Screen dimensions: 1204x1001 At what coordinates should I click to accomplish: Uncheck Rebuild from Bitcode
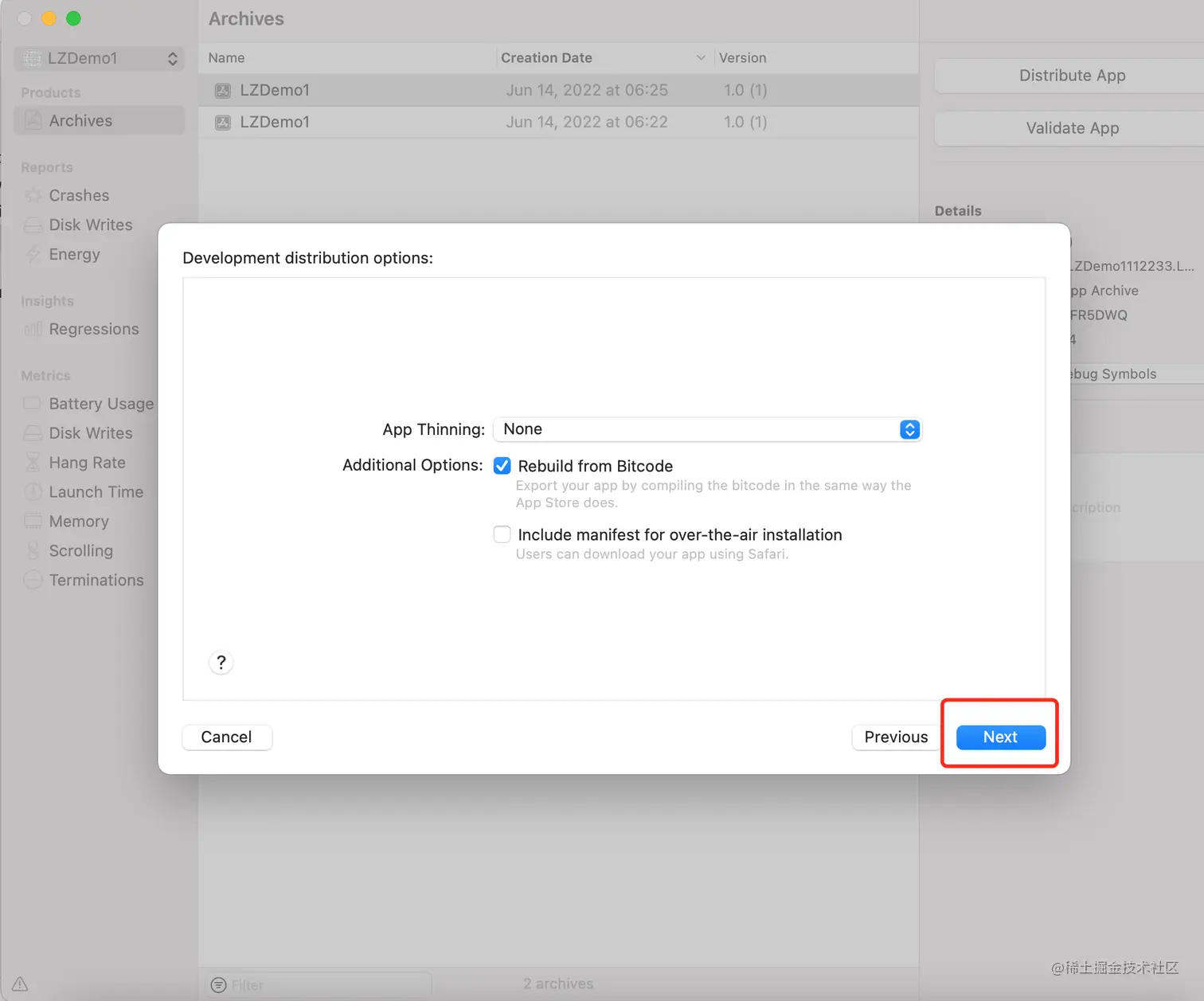point(502,466)
